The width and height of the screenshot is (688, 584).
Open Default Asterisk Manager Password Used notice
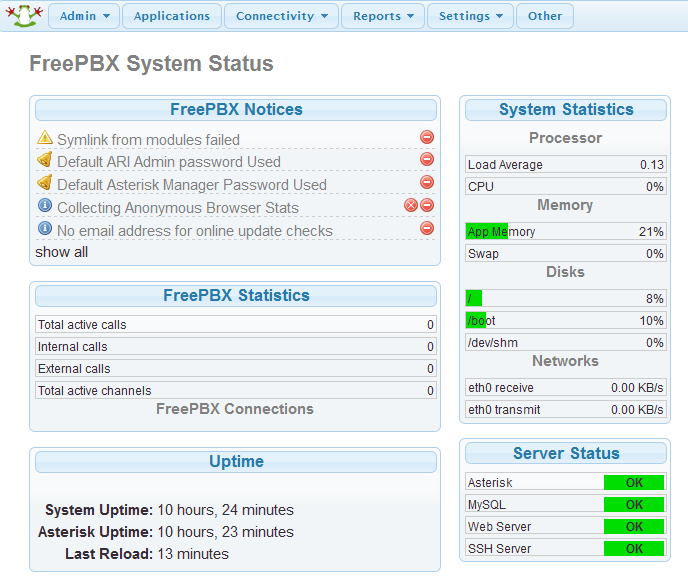coord(192,185)
